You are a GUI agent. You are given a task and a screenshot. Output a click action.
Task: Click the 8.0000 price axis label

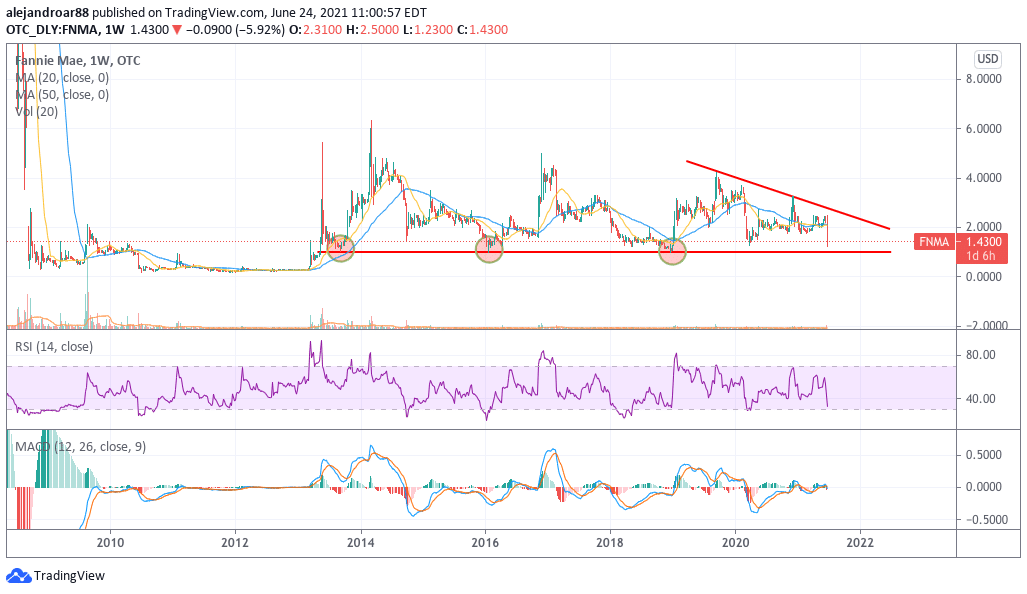coord(984,79)
